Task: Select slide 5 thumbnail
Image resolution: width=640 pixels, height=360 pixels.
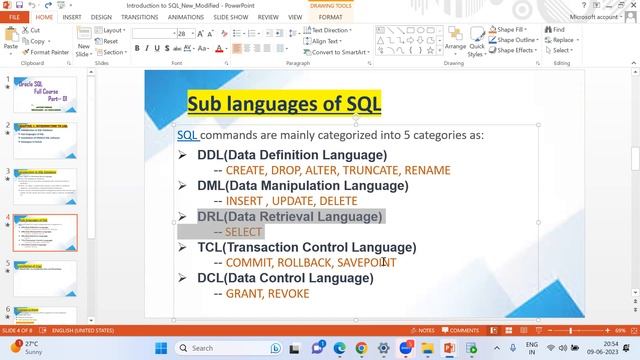Action: click(45, 278)
